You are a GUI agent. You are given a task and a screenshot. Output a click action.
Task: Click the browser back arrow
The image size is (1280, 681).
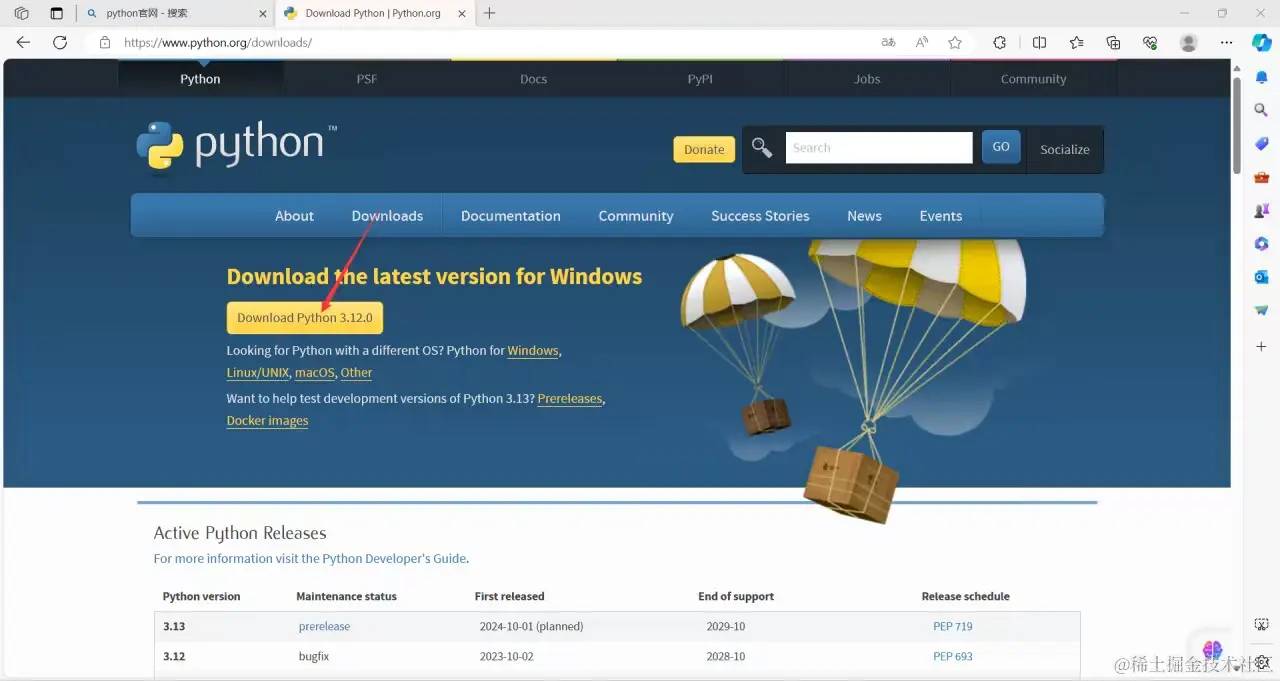click(23, 43)
